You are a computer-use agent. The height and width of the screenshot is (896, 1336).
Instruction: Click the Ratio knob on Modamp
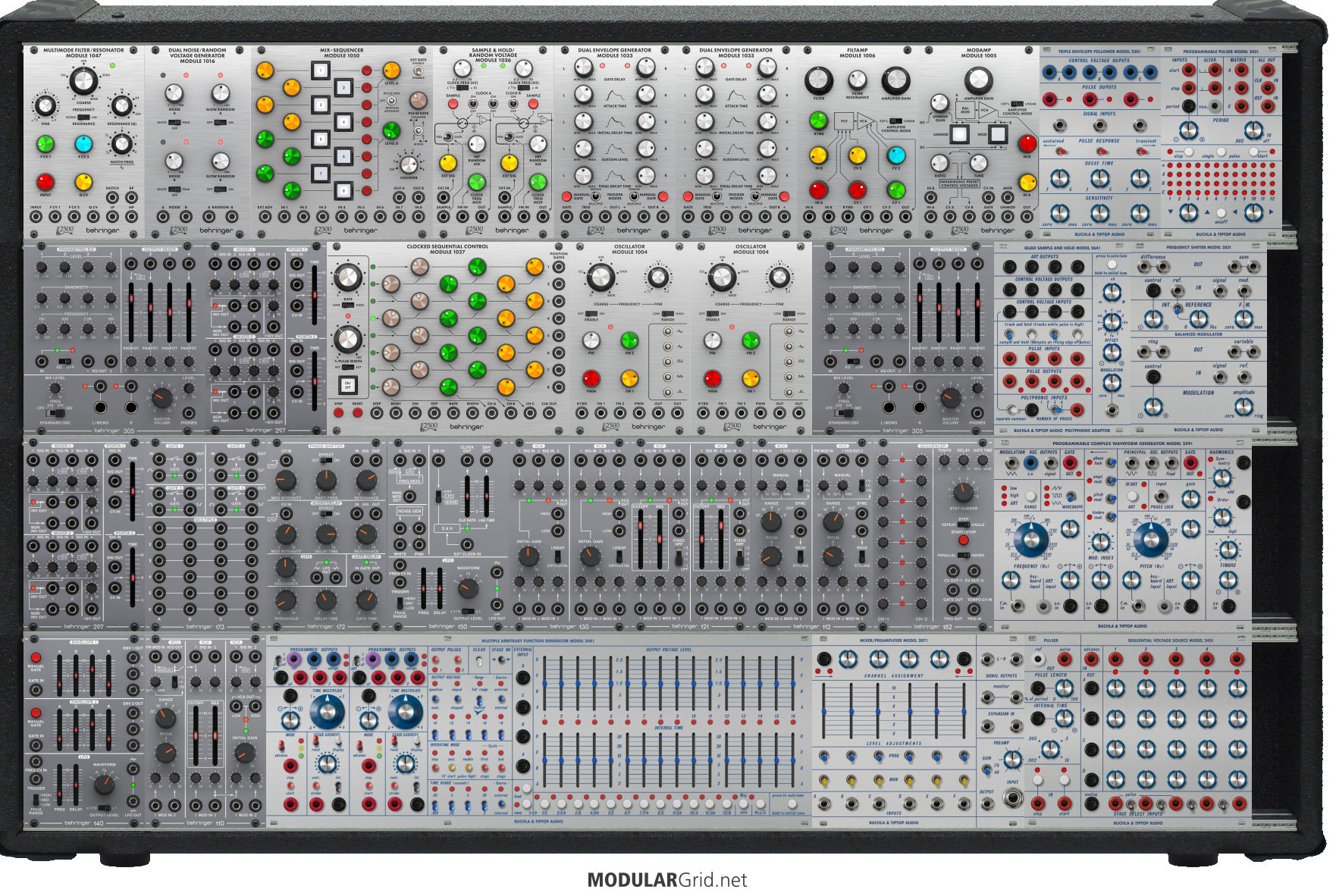tap(940, 162)
